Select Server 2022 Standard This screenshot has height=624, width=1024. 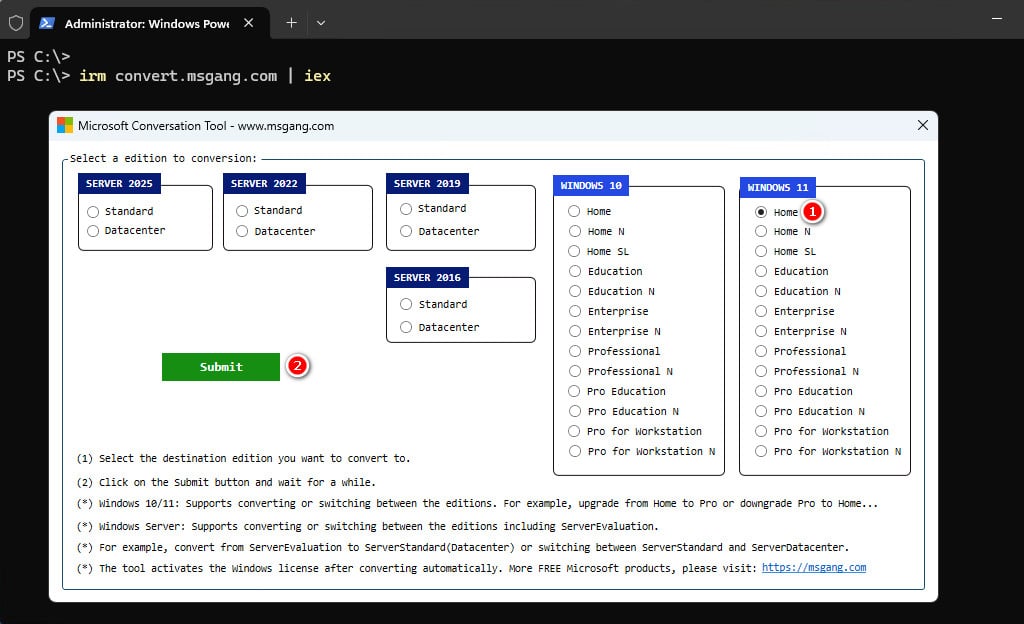coord(269,210)
